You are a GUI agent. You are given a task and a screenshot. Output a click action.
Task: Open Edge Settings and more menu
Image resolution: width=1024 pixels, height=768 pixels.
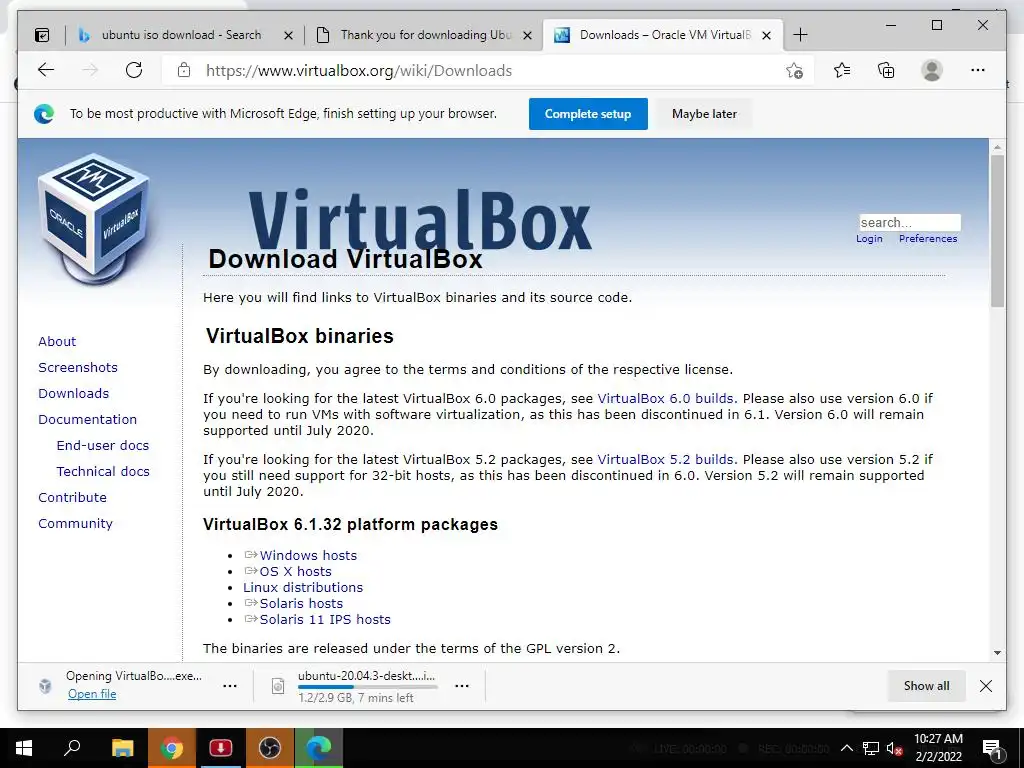978,70
